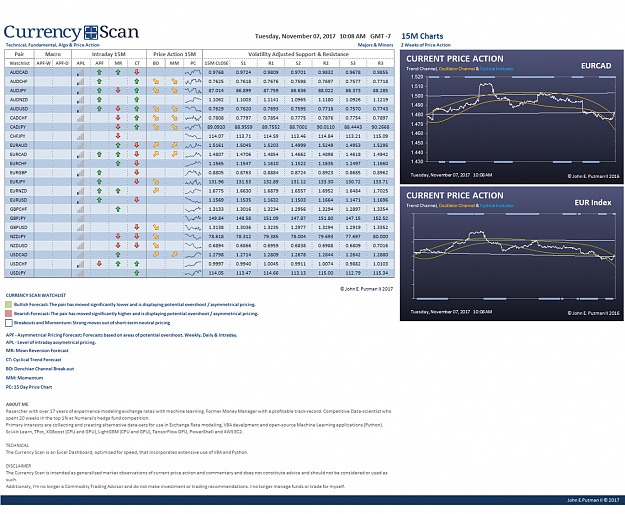The image size is (625, 514).
Task: Open the EUR Index price action chart
Action: [x=511, y=254]
